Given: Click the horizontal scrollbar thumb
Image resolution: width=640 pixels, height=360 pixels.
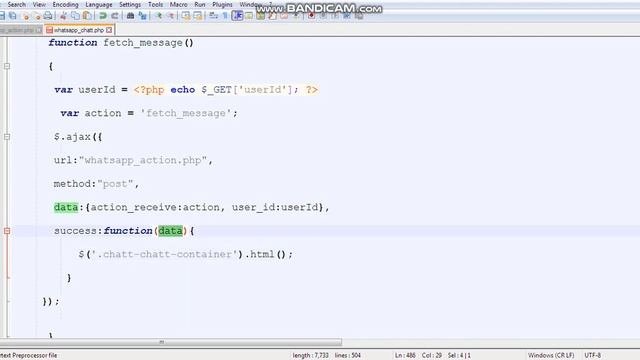Looking at the screenshot, I should (171, 342).
